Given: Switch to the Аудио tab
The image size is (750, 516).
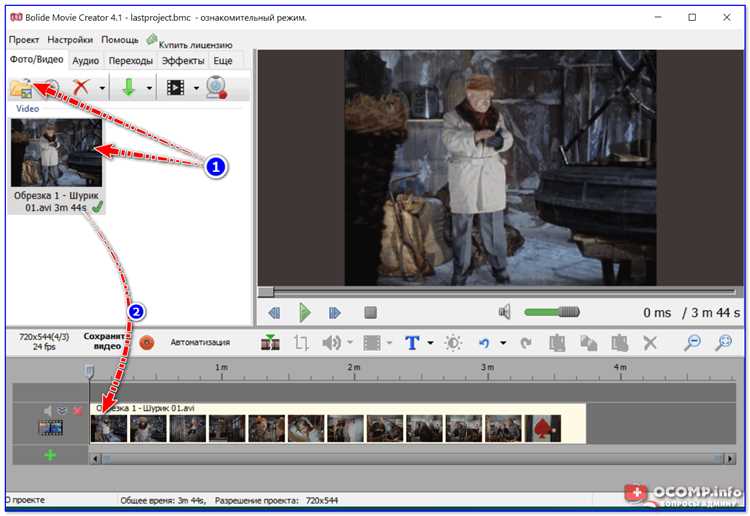Looking at the screenshot, I should [86, 61].
